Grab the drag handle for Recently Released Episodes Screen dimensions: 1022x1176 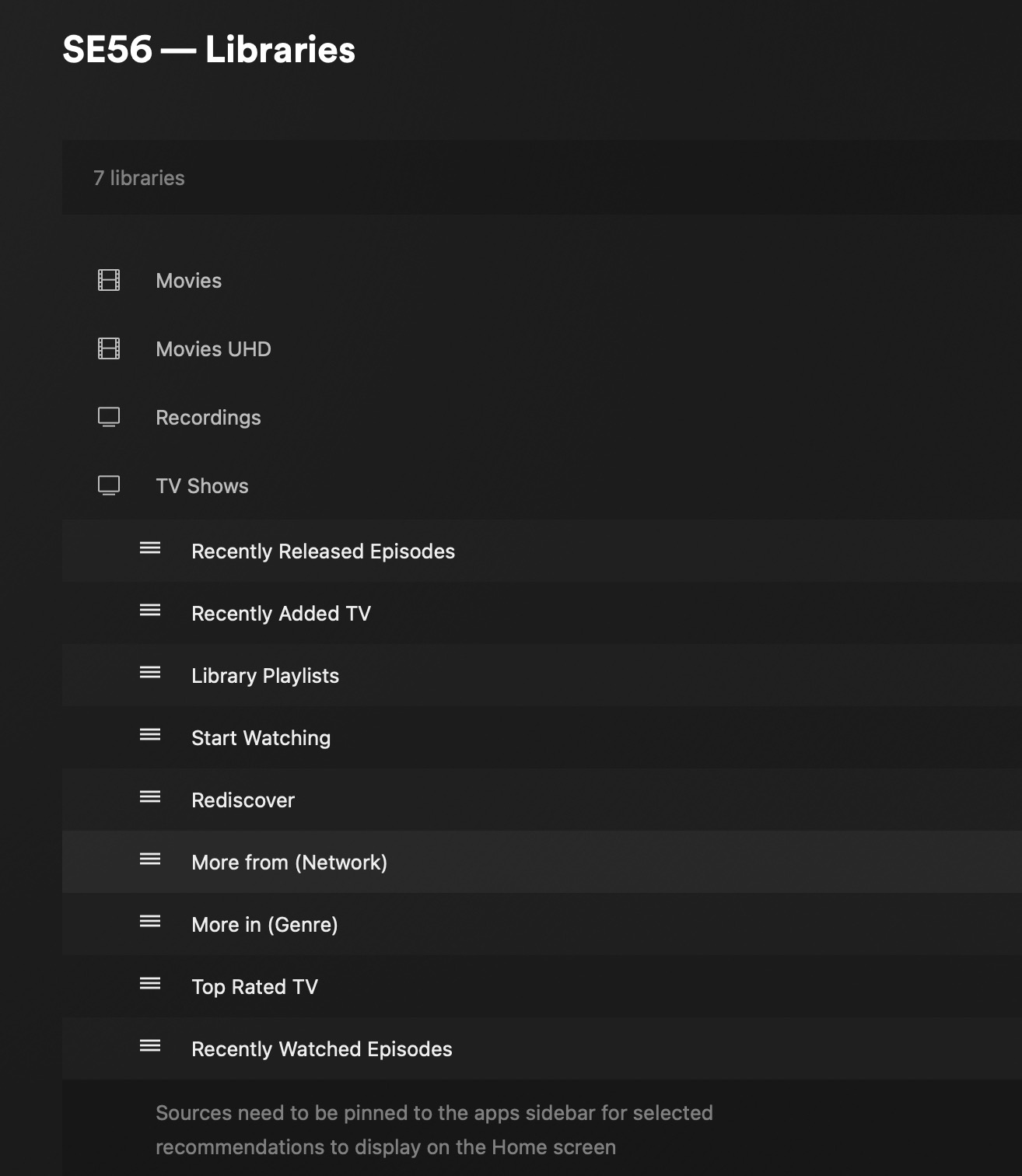click(150, 548)
